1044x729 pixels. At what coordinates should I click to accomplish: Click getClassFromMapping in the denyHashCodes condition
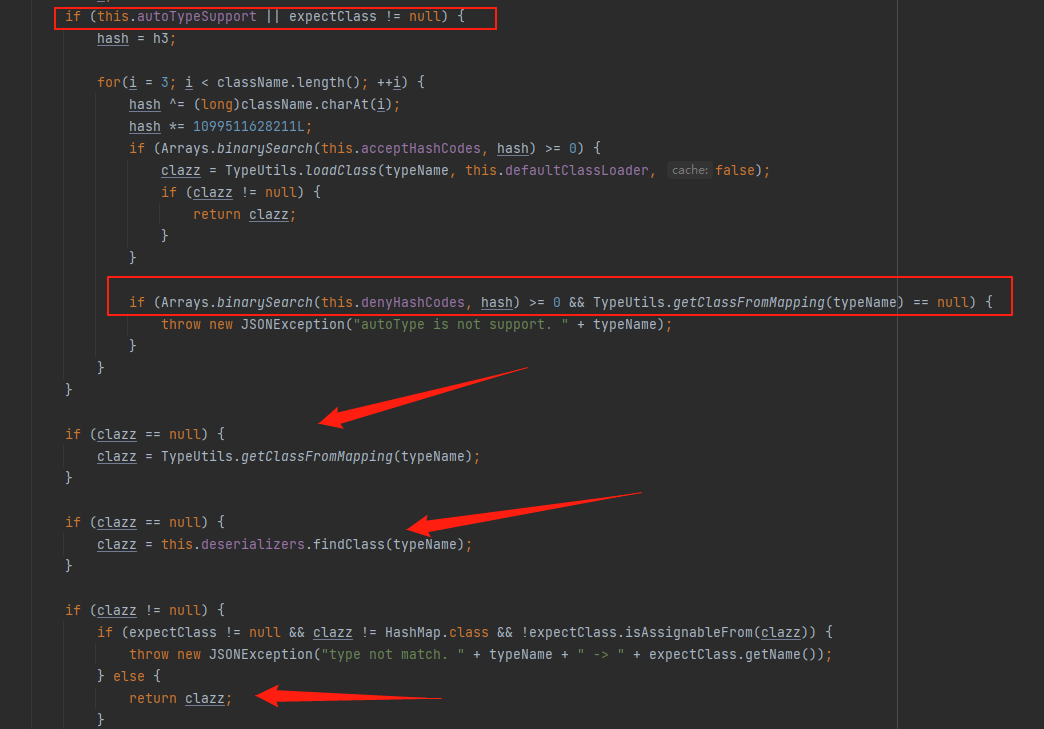coord(748,302)
